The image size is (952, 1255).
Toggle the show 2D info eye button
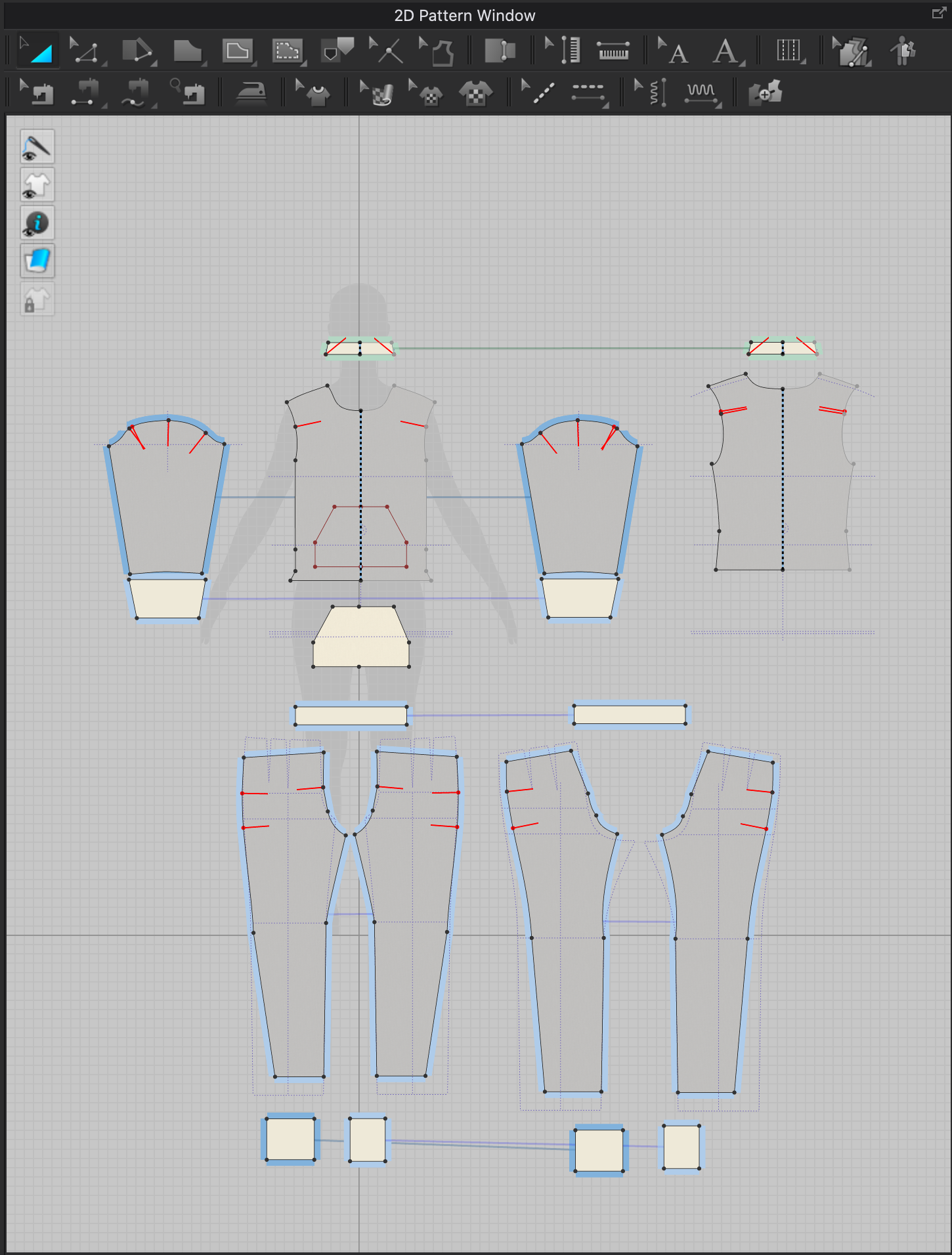click(x=37, y=223)
